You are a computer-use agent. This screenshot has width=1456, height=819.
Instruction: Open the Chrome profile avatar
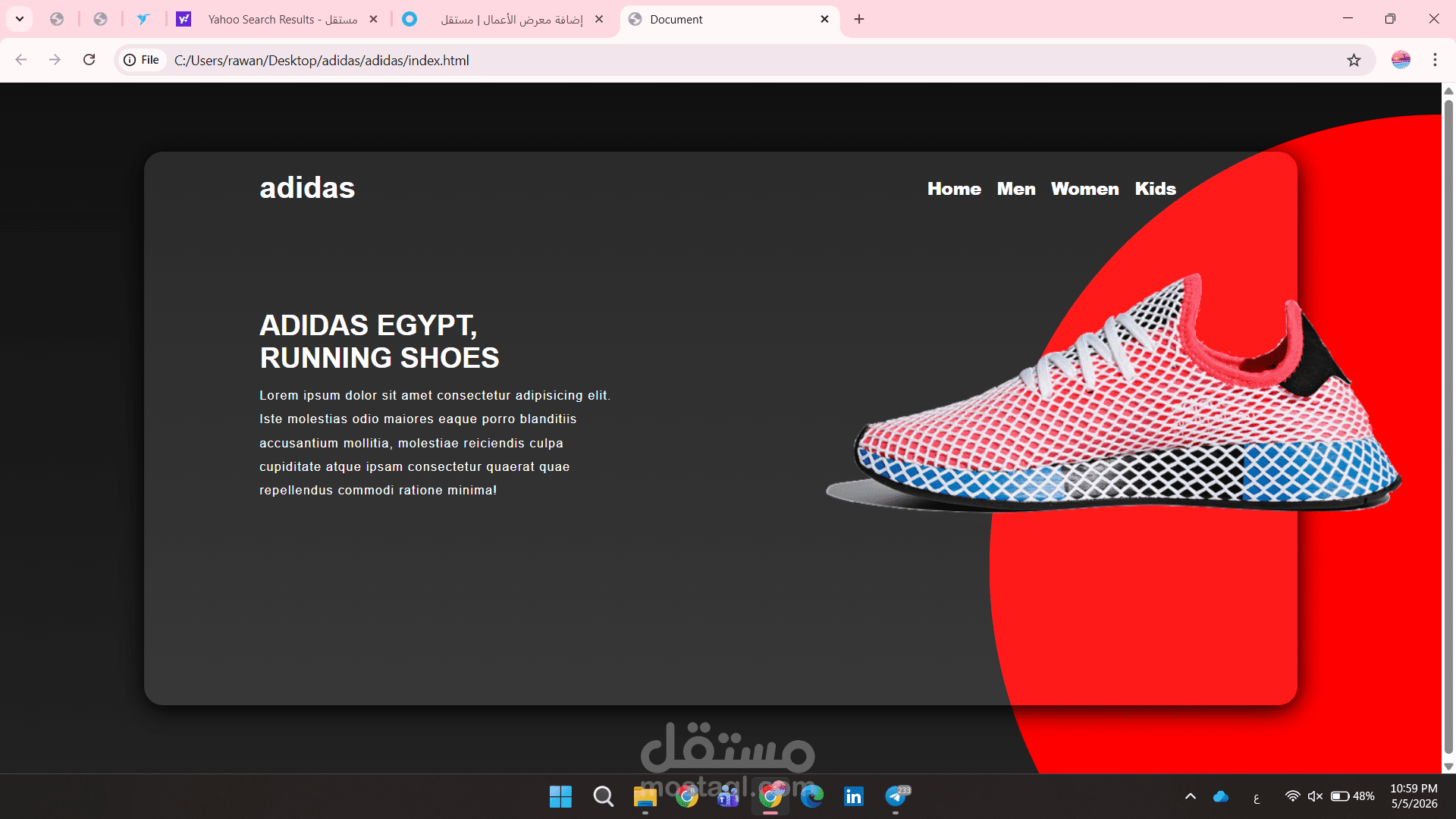(x=1401, y=60)
